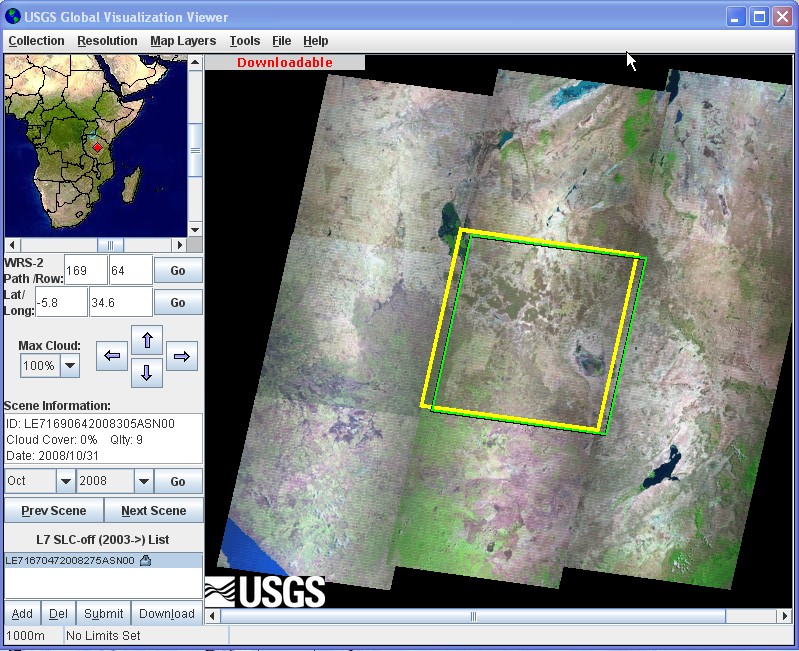799x651 pixels.
Task: Click the image pane scroll left arrow
Action: tap(212, 616)
